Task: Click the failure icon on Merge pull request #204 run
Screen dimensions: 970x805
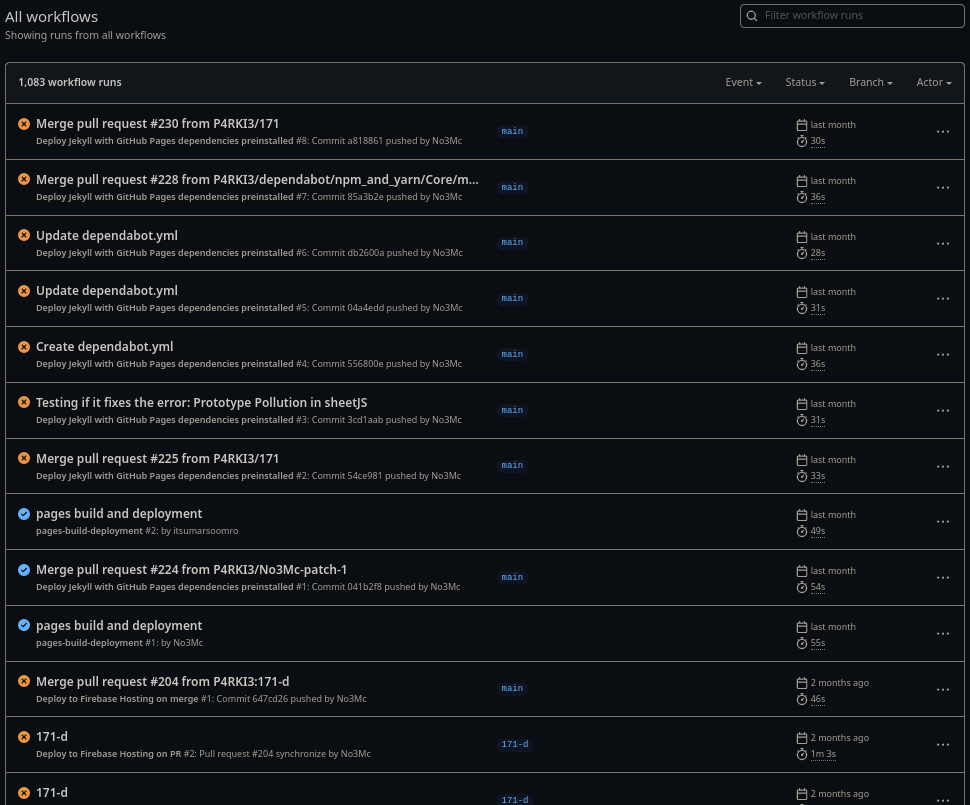Action: click(24, 681)
